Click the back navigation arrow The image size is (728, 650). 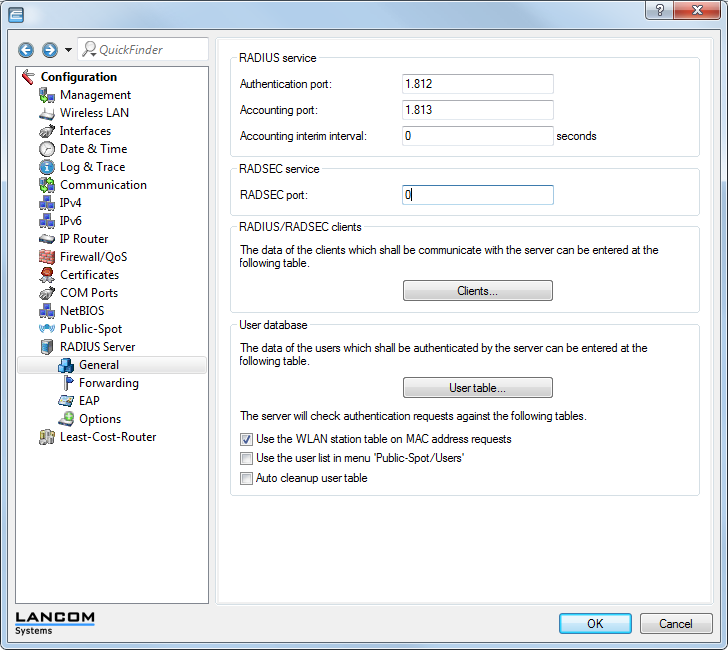[26, 50]
